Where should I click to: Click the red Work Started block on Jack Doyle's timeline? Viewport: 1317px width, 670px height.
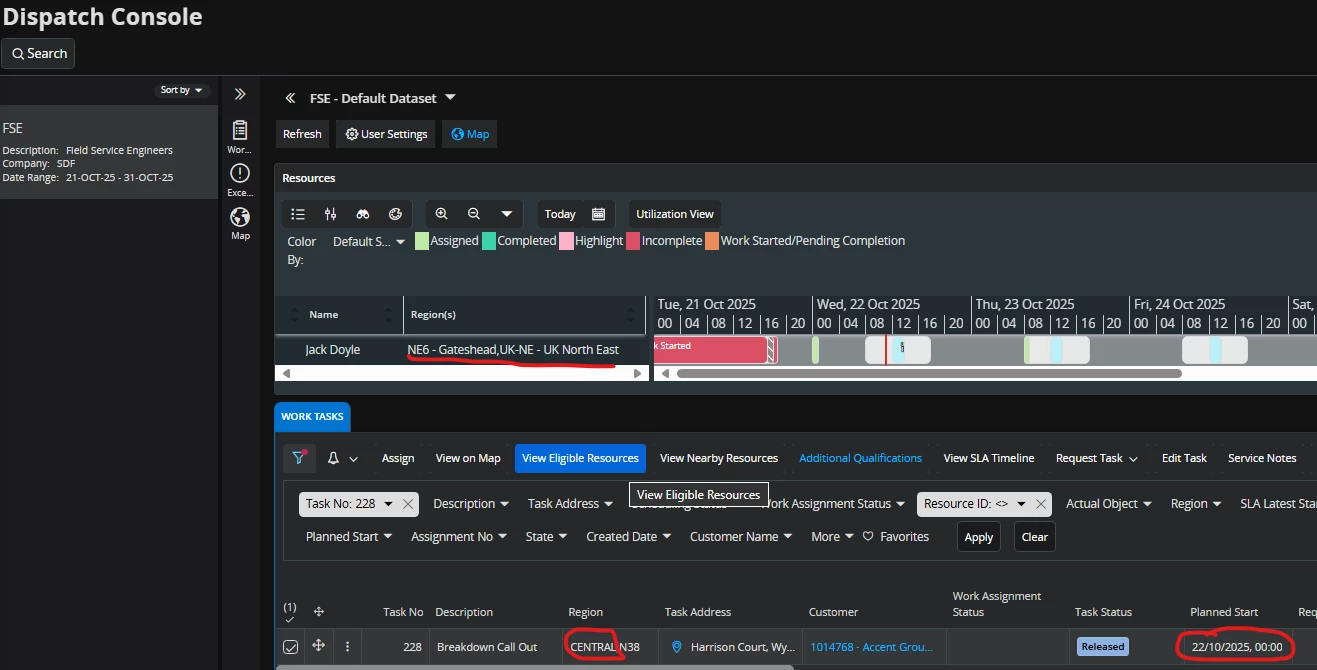click(709, 350)
